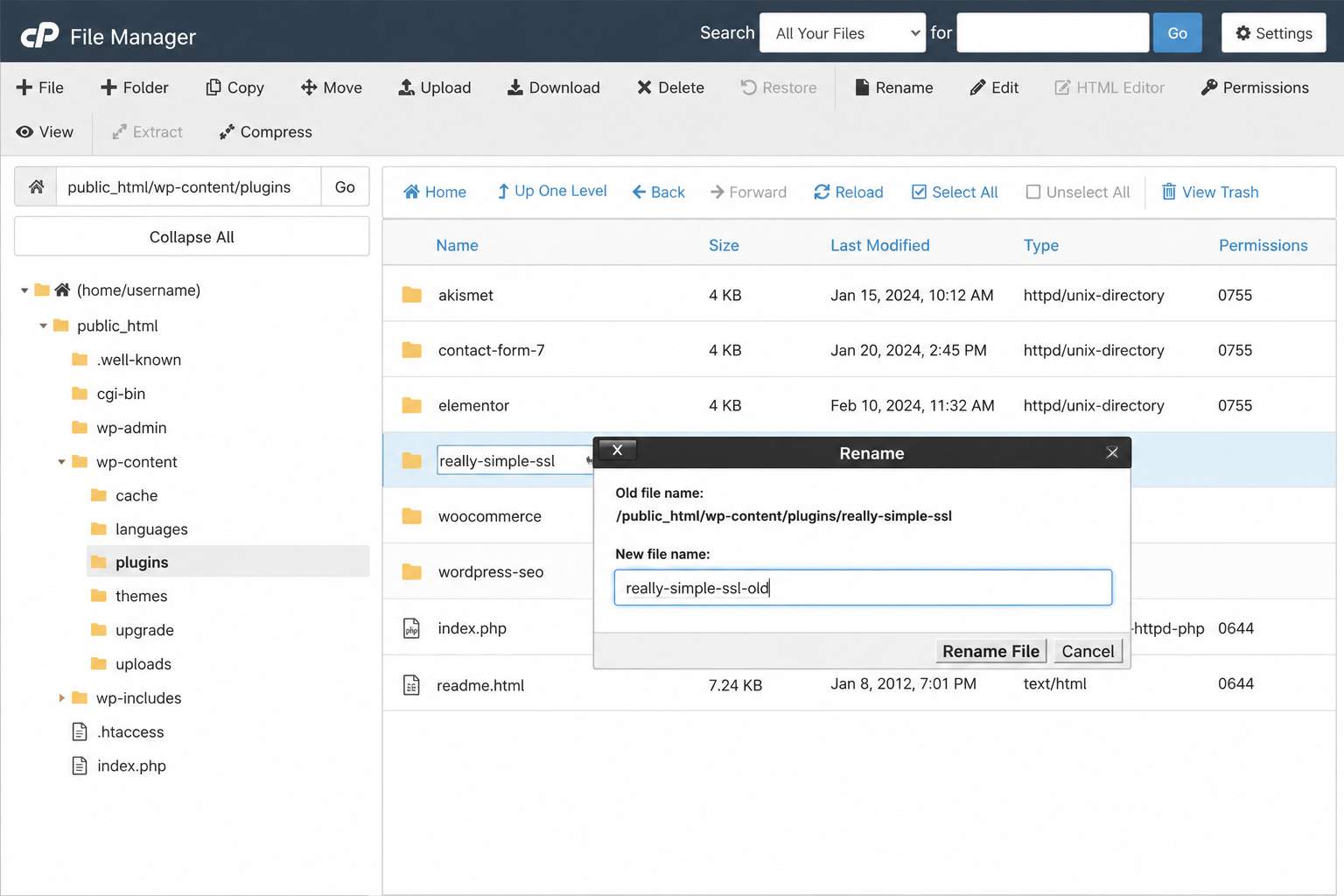Open View Trash bin icon

tap(1168, 192)
